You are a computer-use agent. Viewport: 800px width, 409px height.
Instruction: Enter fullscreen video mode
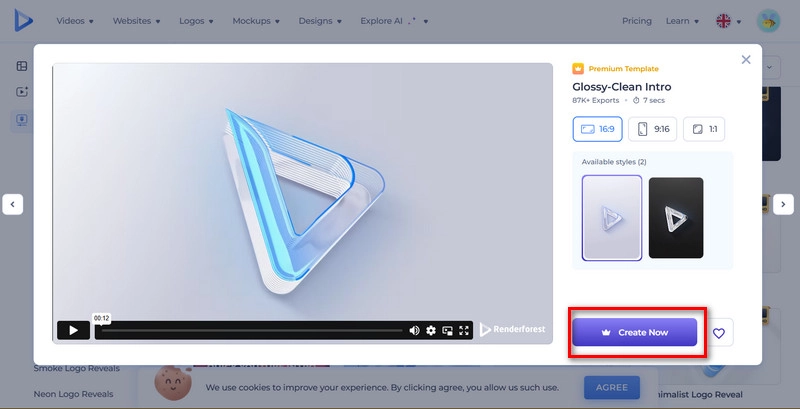tap(463, 330)
